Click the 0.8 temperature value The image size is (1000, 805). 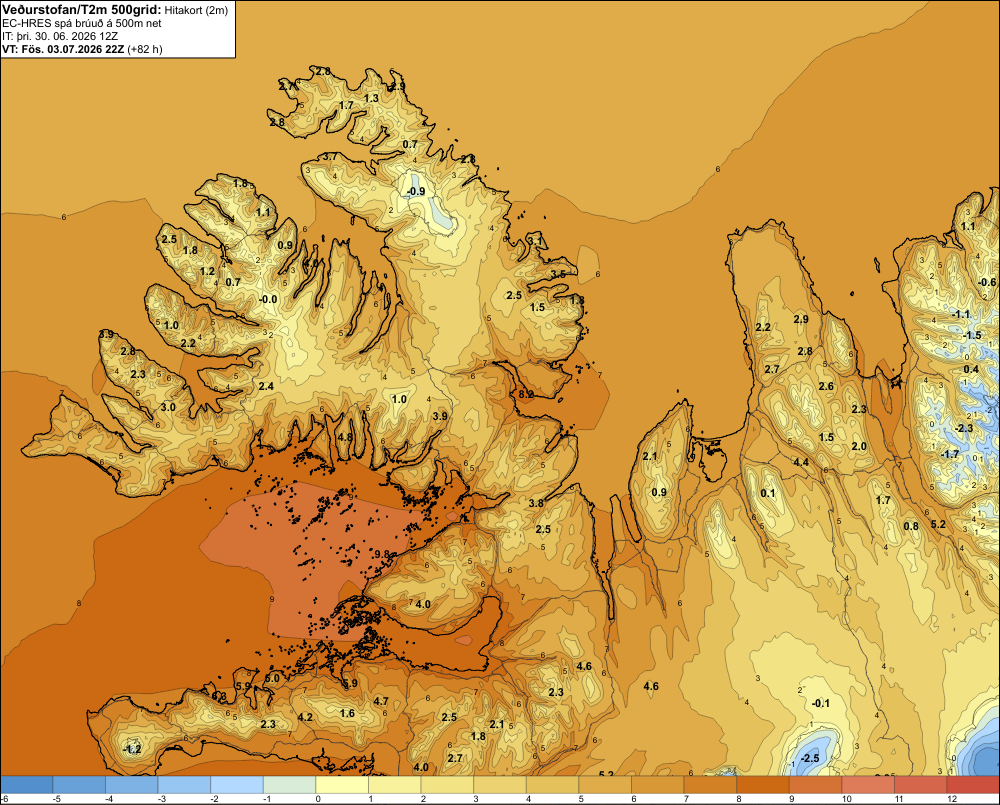point(911,526)
